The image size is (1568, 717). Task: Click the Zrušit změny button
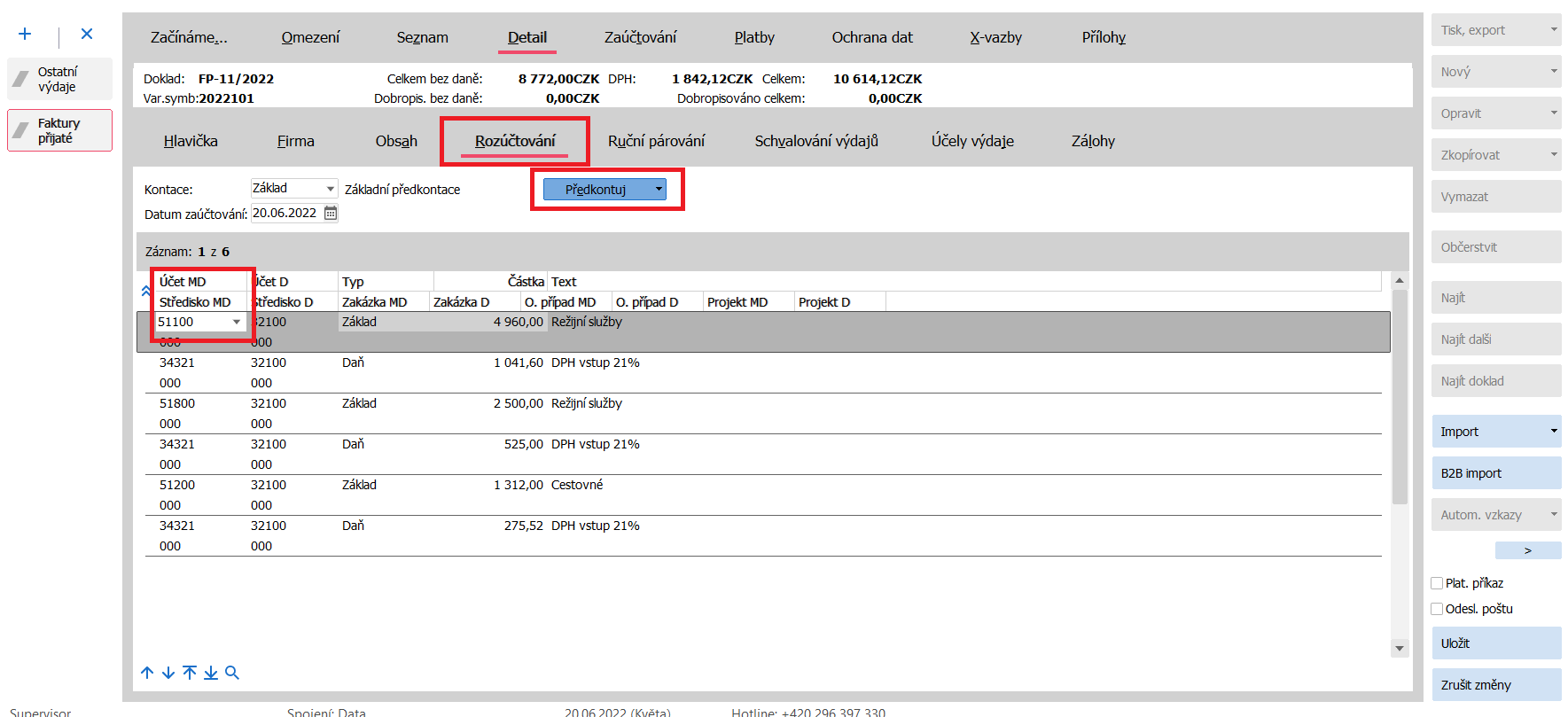tap(1495, 685)
